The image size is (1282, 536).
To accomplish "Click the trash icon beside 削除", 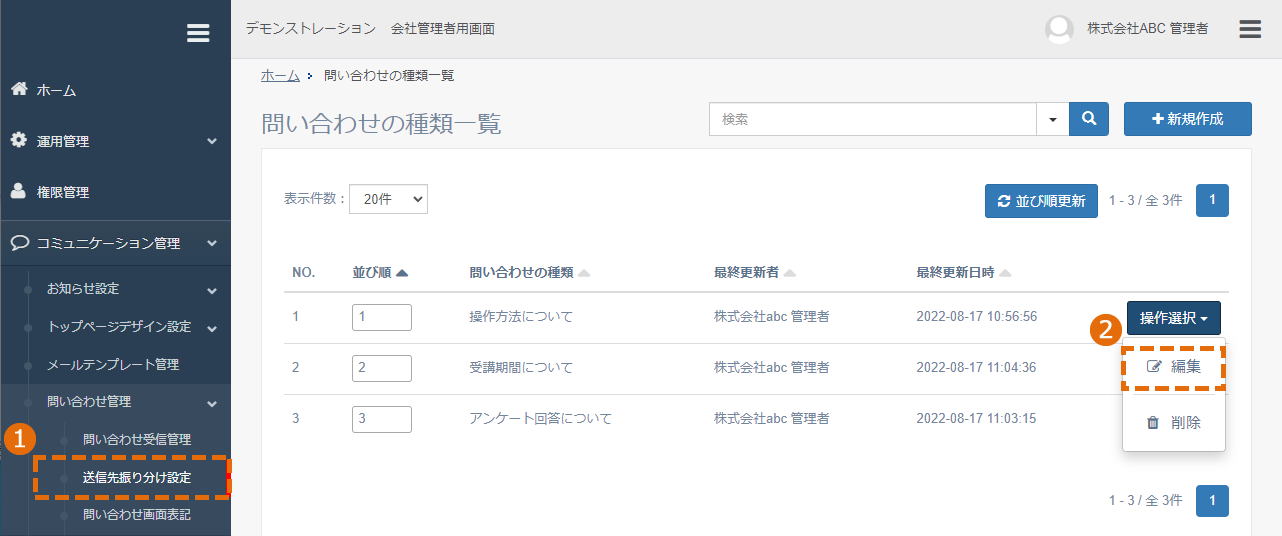I will [x=1153, y=423].
